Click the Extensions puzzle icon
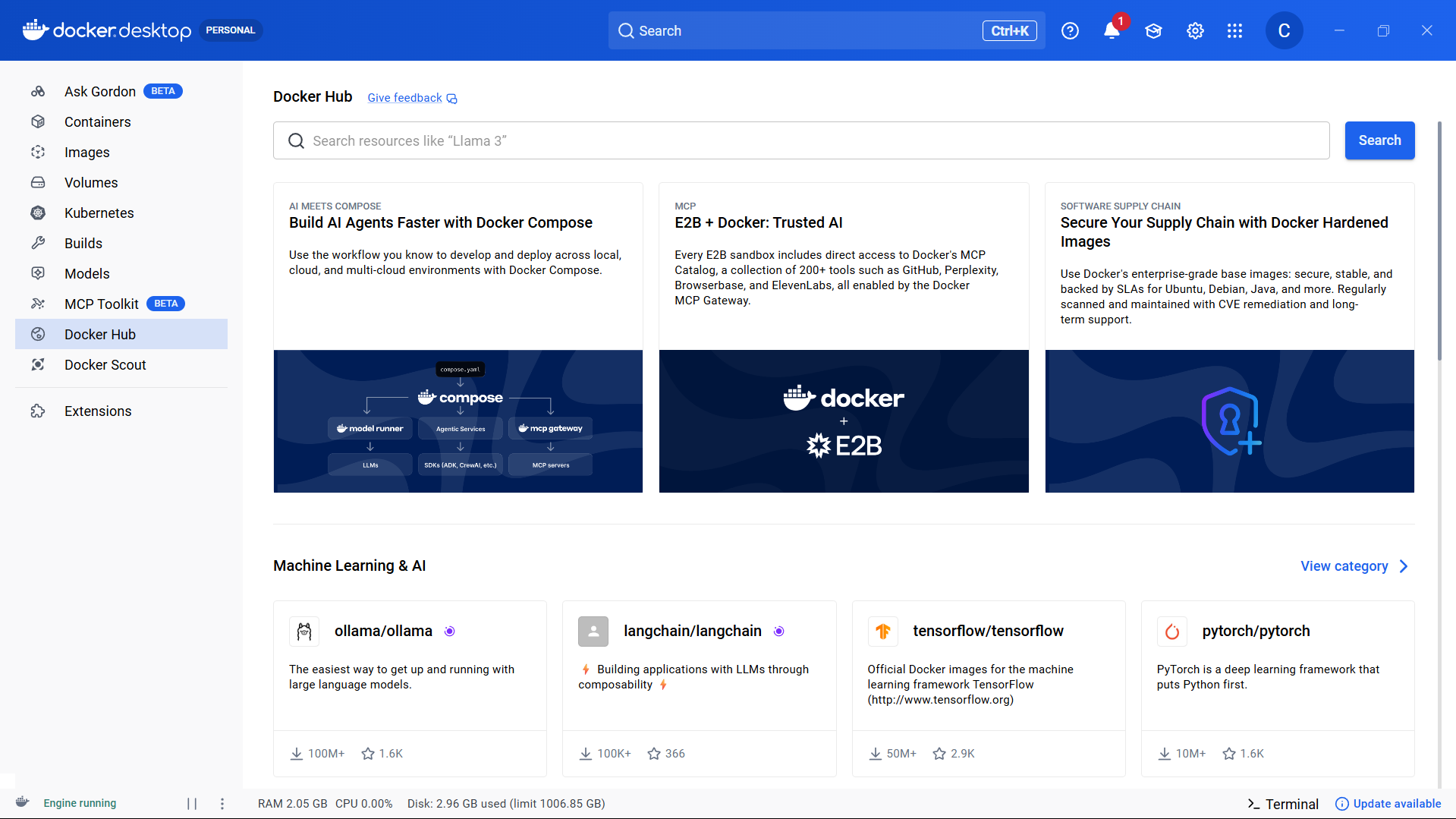1456x819 pixels. point(38,411)
